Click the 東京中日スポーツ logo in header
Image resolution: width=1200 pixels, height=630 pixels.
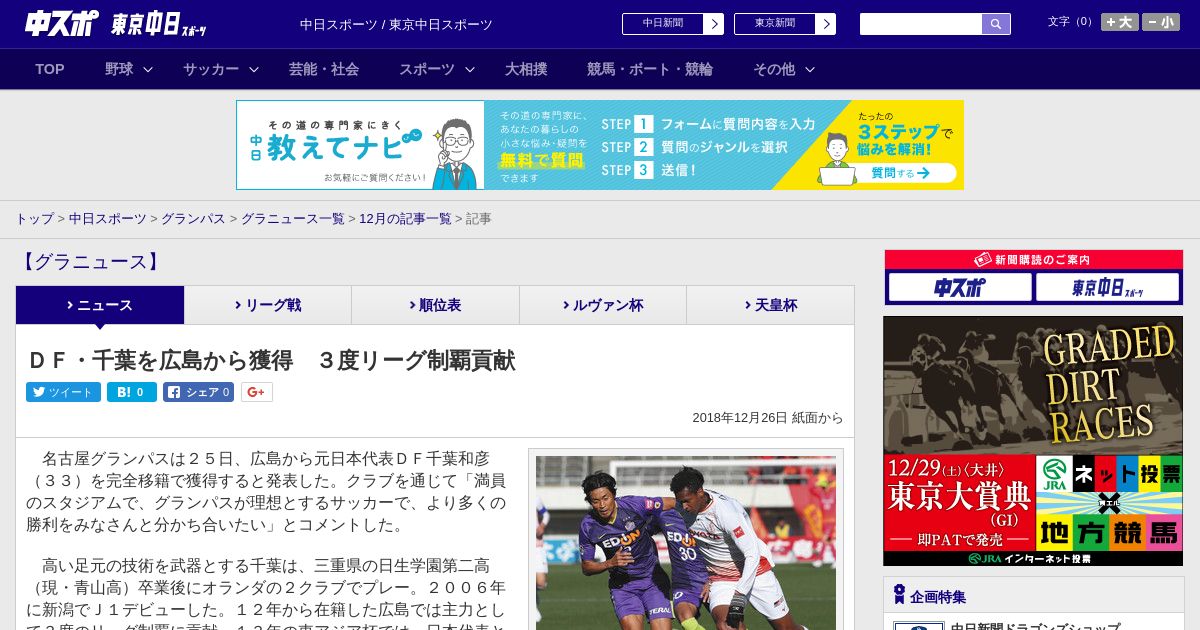click(158, 24)
